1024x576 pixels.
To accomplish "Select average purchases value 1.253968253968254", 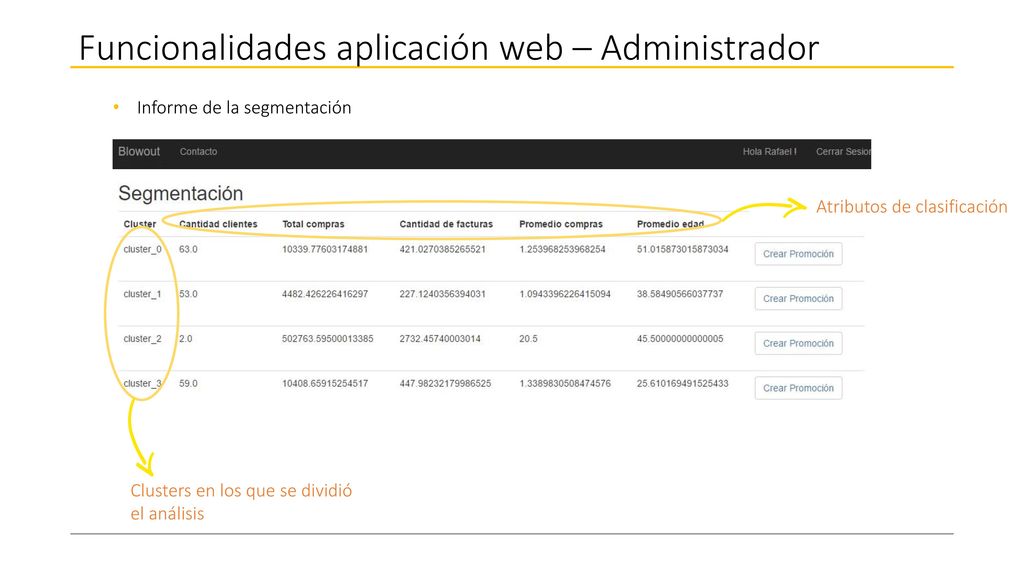I will point(562,249).
